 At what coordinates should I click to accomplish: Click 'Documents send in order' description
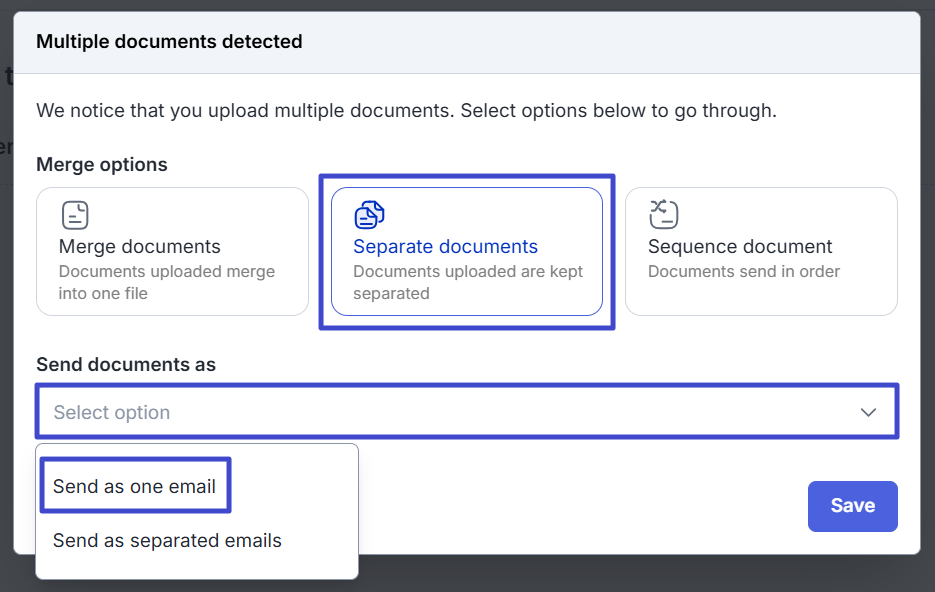743,271
